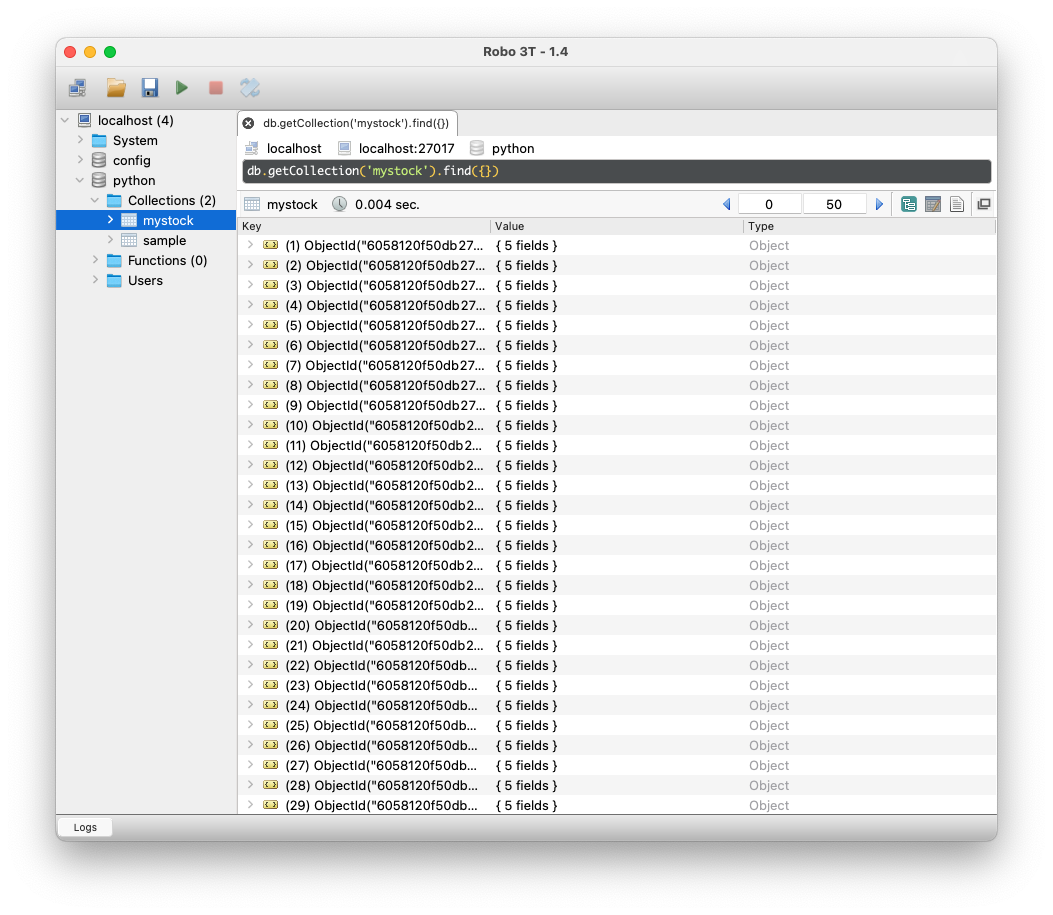Viewport: 1053px width, 915px height.
Task: Expand the config database node
Action: click(81, 160)
